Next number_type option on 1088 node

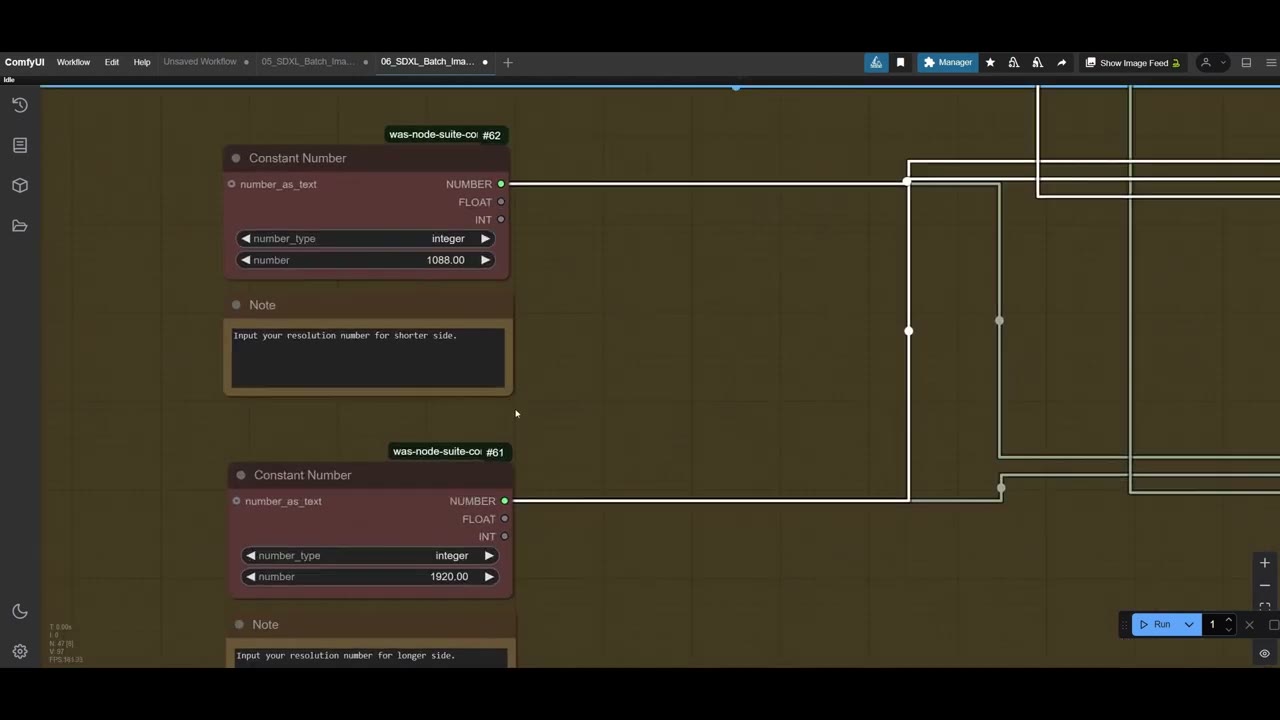click(485, 239)
